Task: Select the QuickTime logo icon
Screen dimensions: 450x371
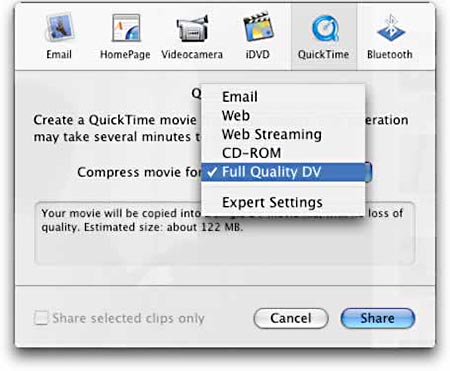Action: pos(324,29)
